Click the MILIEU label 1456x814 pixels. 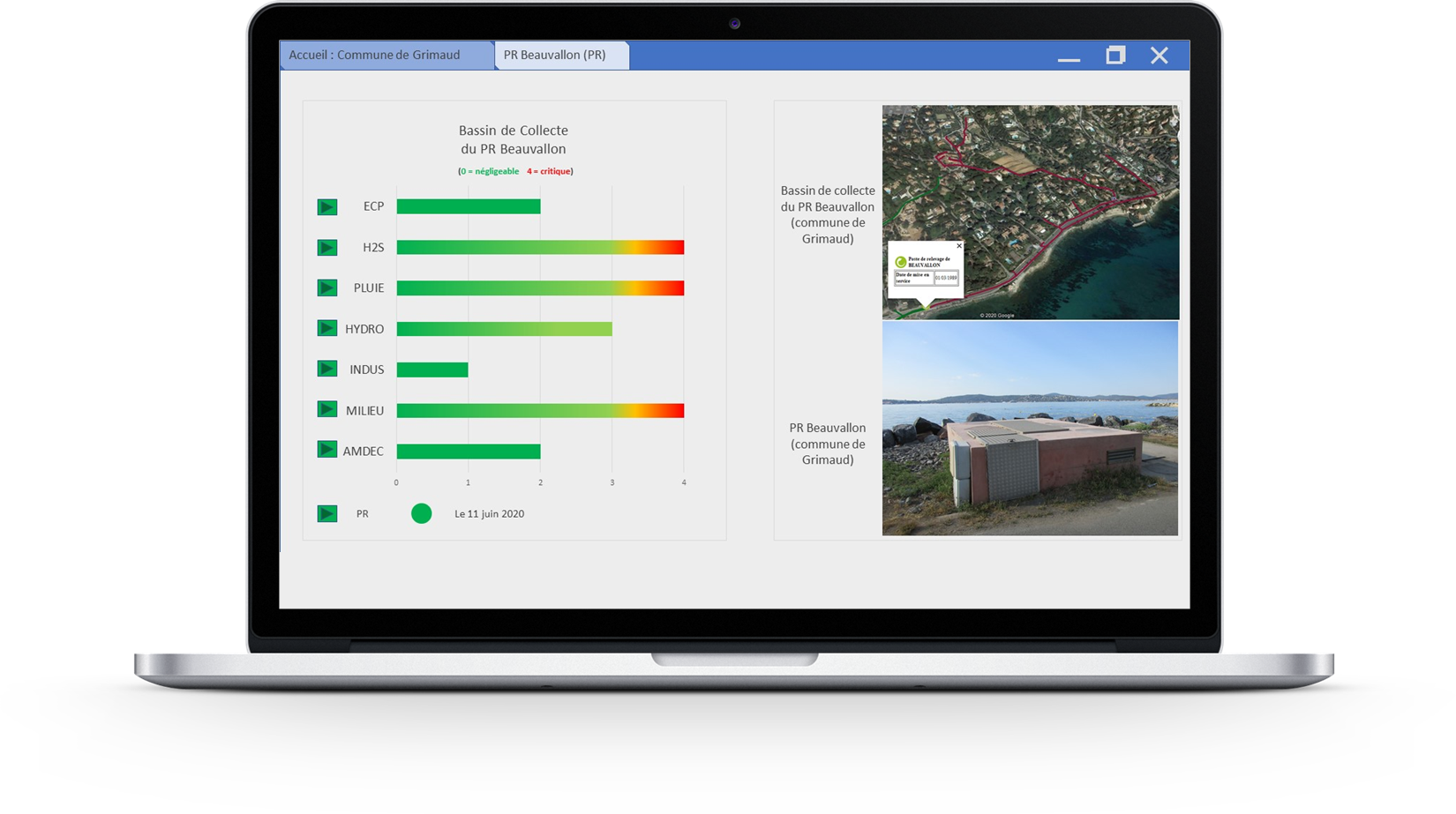364,410
